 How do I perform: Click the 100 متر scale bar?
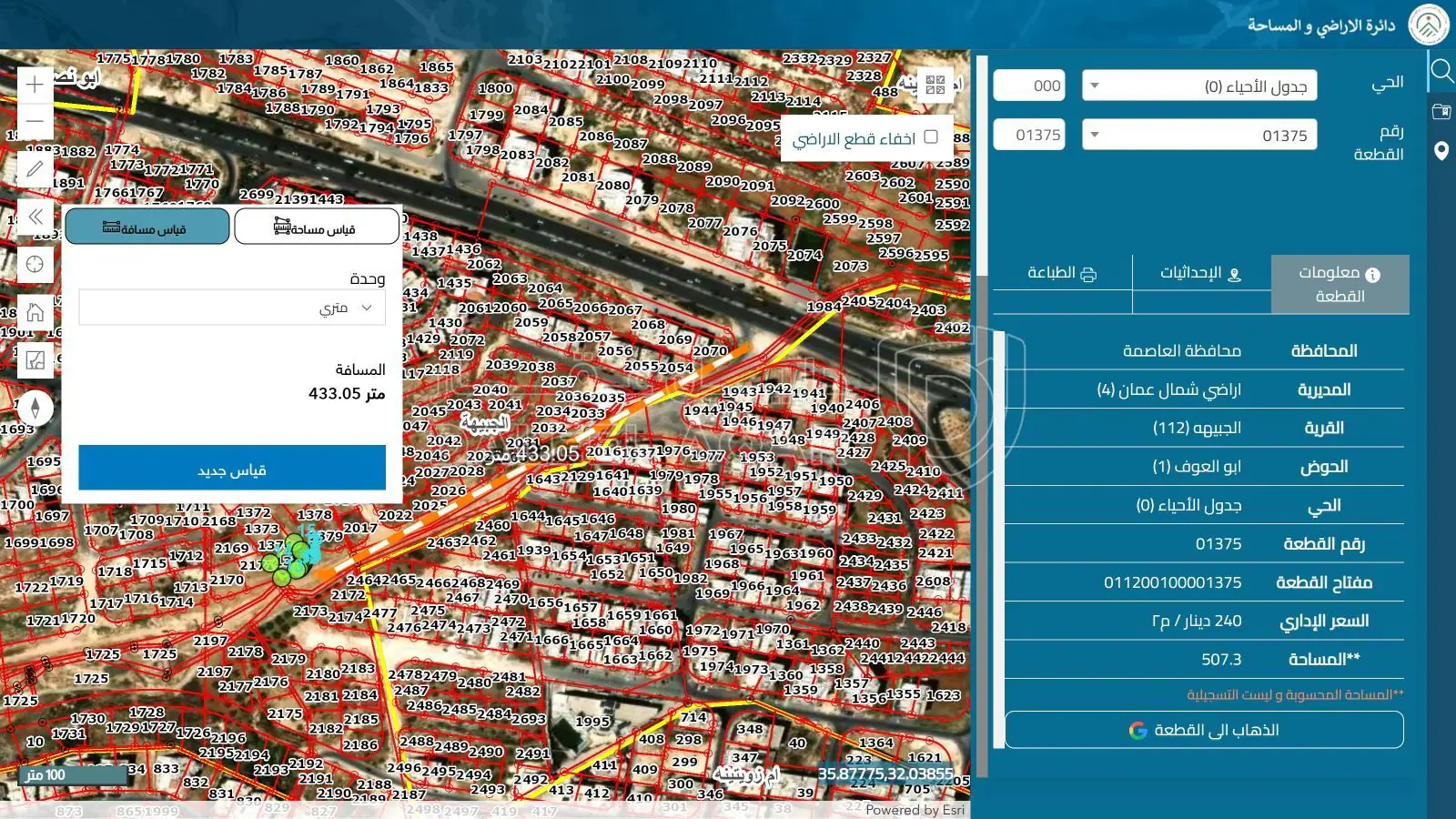pyautogui.click(x=73, y=775)
